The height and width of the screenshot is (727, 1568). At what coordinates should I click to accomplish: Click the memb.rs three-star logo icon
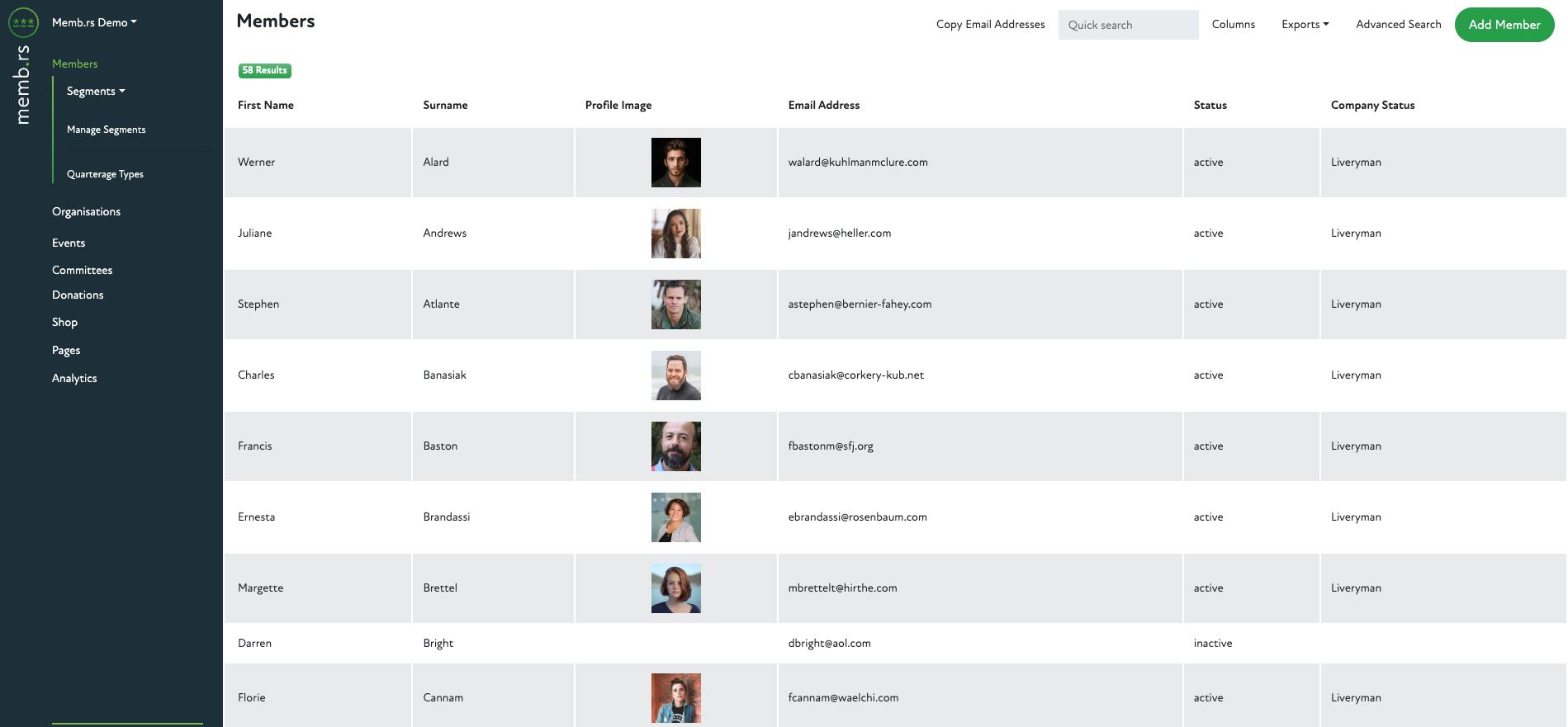(x=23, y=22)
